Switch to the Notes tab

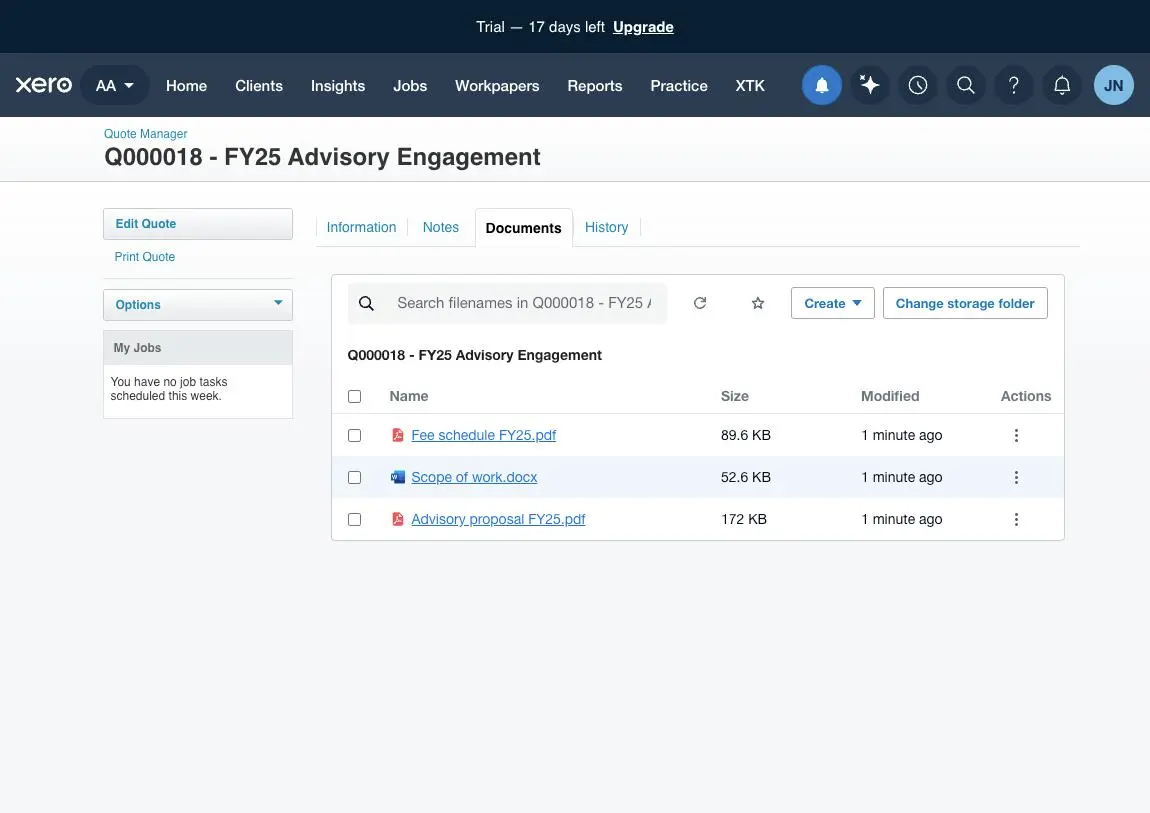(441, 227)
